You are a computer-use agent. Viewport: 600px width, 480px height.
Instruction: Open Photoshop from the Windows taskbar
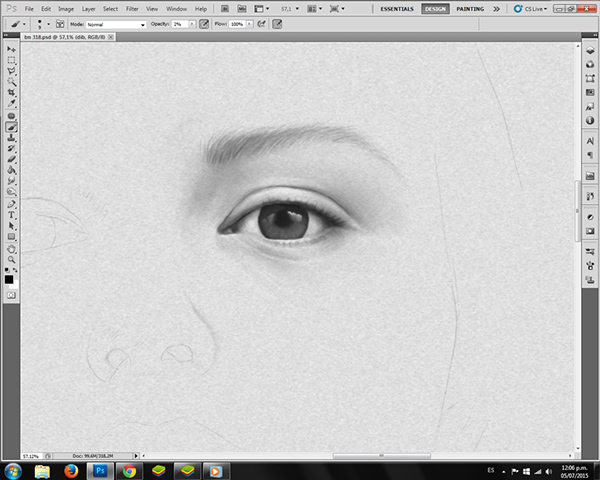tap(100, 470)
